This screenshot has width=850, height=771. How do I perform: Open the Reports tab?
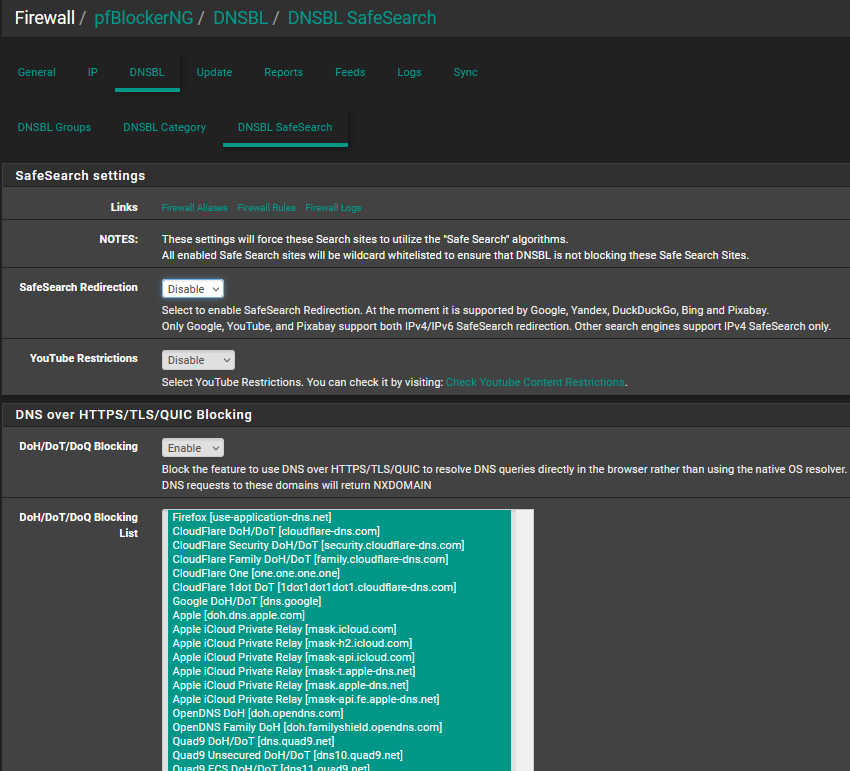pyautogui.click(x=283, y=72)
